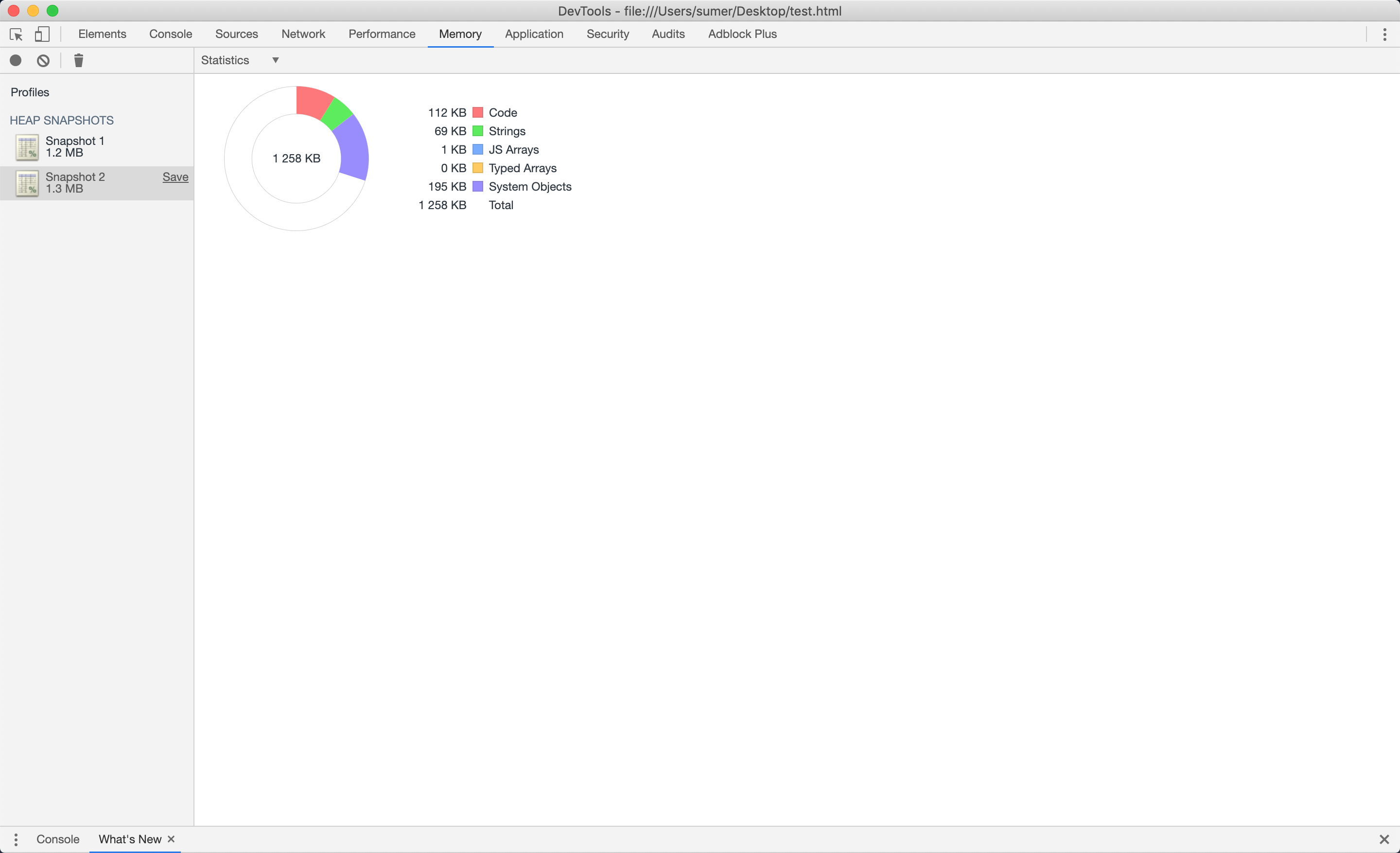Image resolution: width=1400 pixels, height=853 pixels.
Task: Click the inspect element cursor icon
Action: coord(16,35)
